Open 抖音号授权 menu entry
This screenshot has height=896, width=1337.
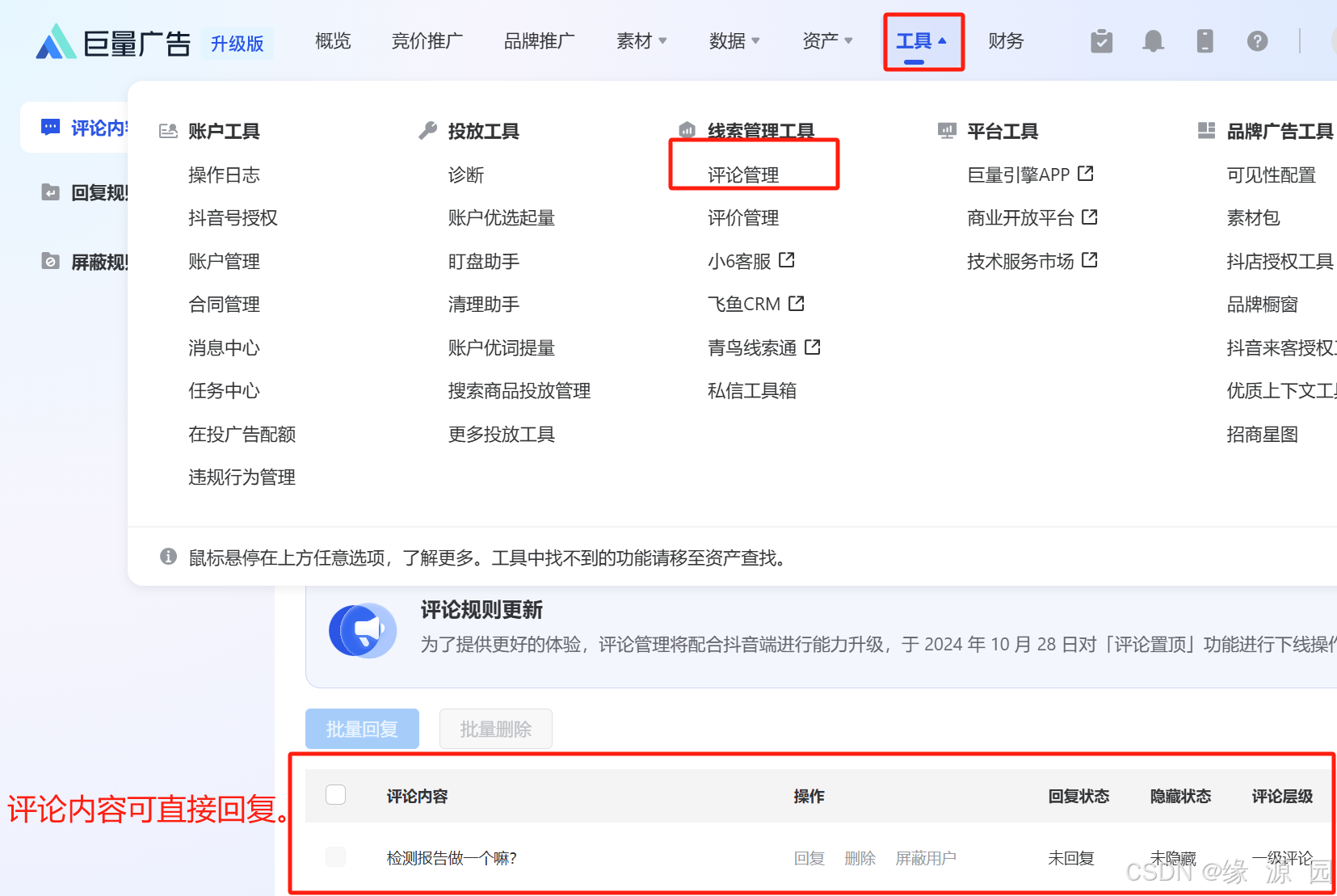233,218
